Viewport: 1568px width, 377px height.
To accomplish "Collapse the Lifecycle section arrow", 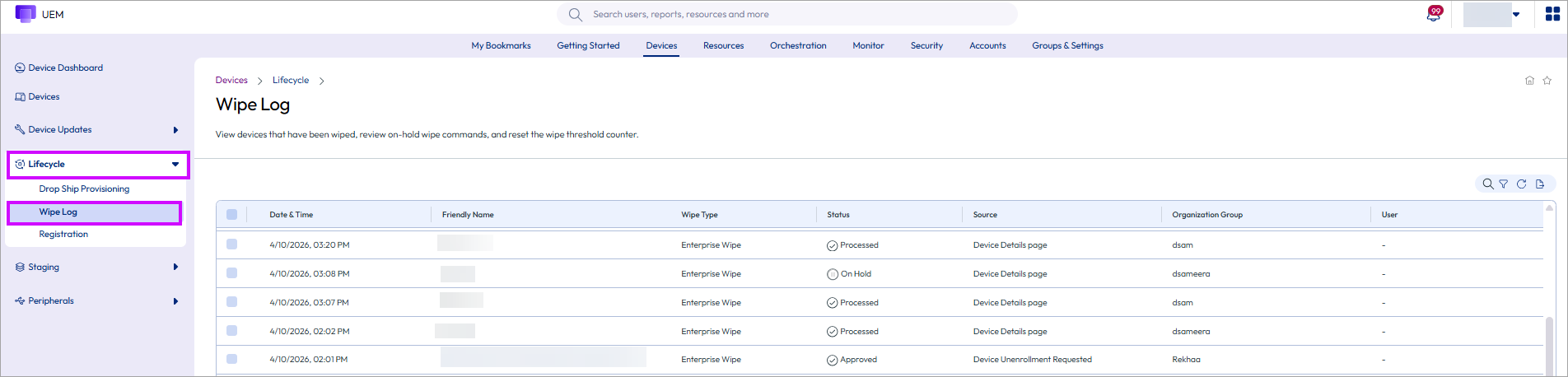I will [175, 165].
